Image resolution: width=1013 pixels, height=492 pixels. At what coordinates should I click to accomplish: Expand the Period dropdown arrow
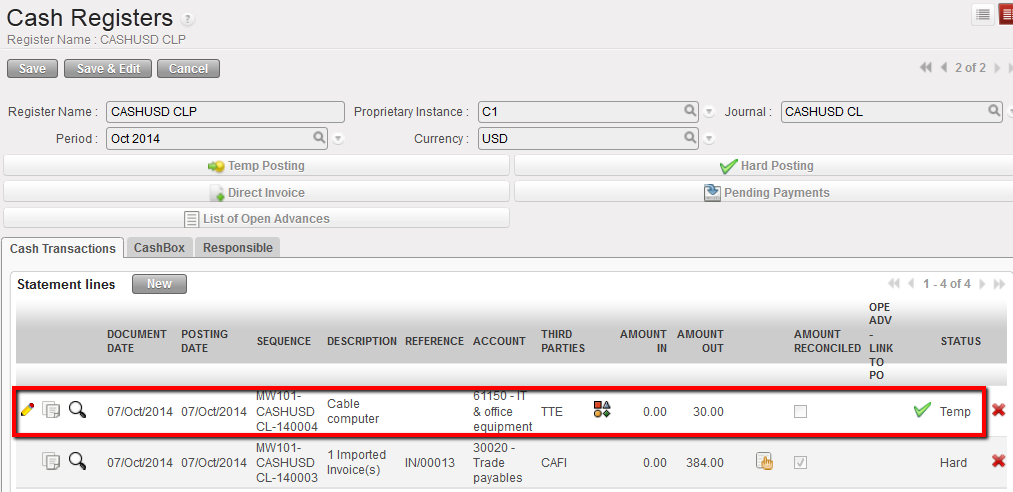[338, 139]
